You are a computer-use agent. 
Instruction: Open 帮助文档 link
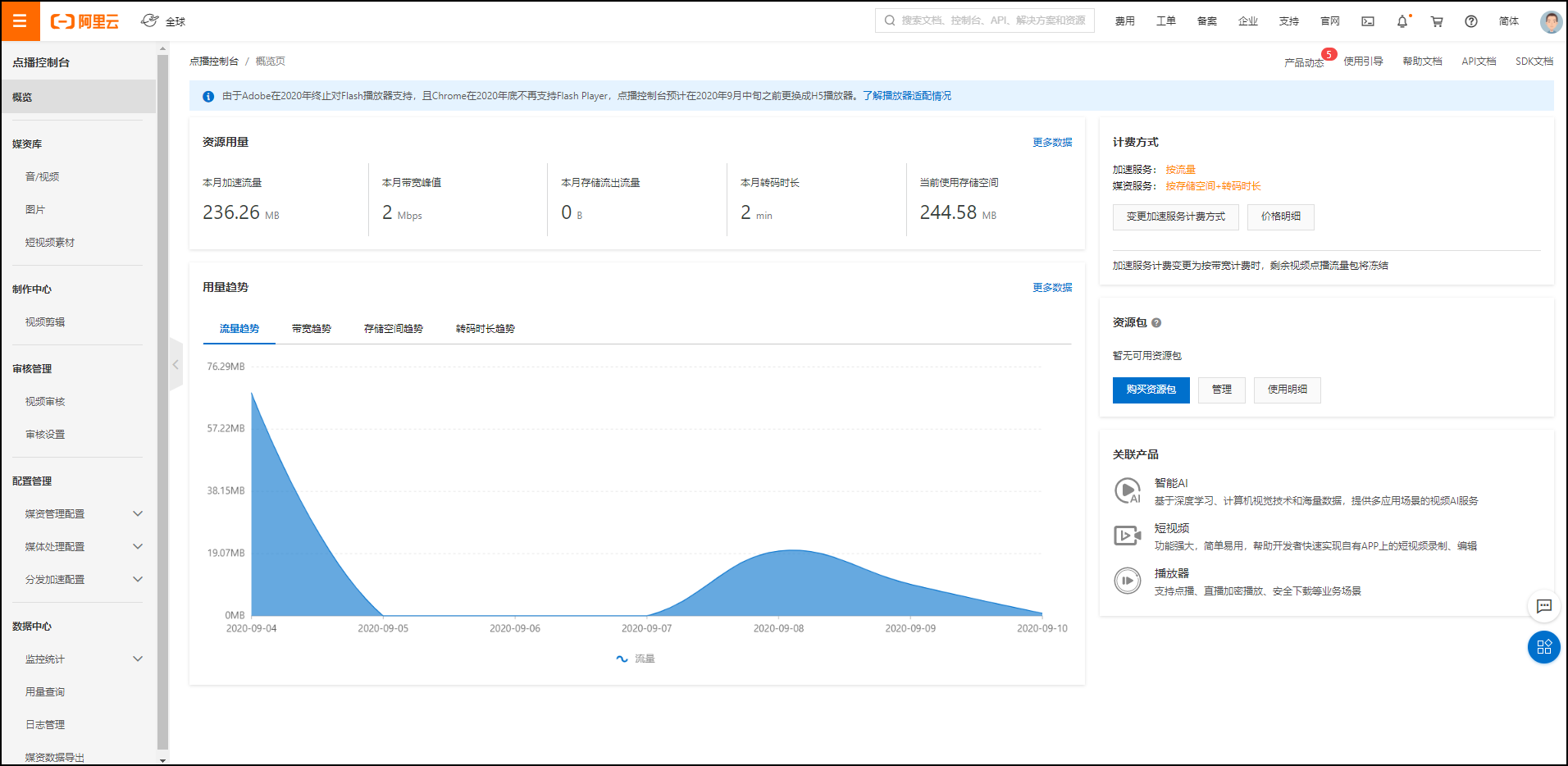pyautogui.click(x=1422, y=62)
